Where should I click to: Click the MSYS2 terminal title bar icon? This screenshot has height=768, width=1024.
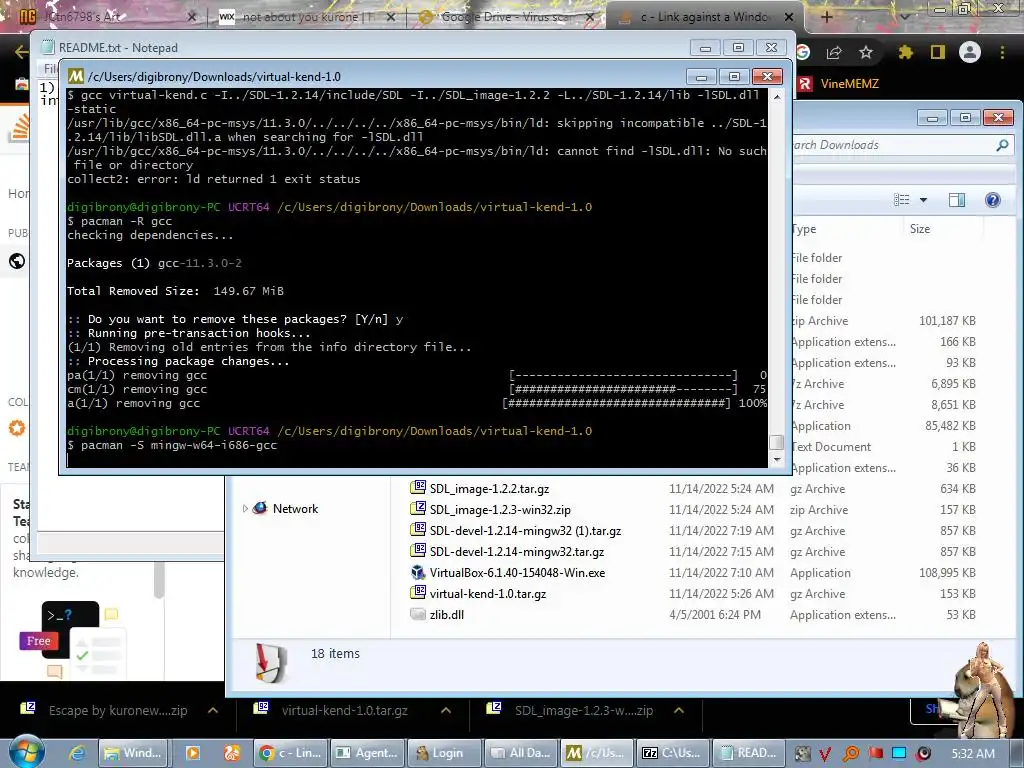point(76,77)
